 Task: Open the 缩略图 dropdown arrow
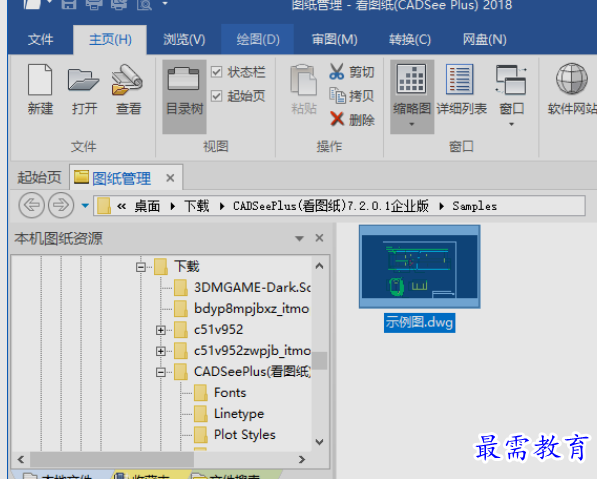tap(412, 124)
